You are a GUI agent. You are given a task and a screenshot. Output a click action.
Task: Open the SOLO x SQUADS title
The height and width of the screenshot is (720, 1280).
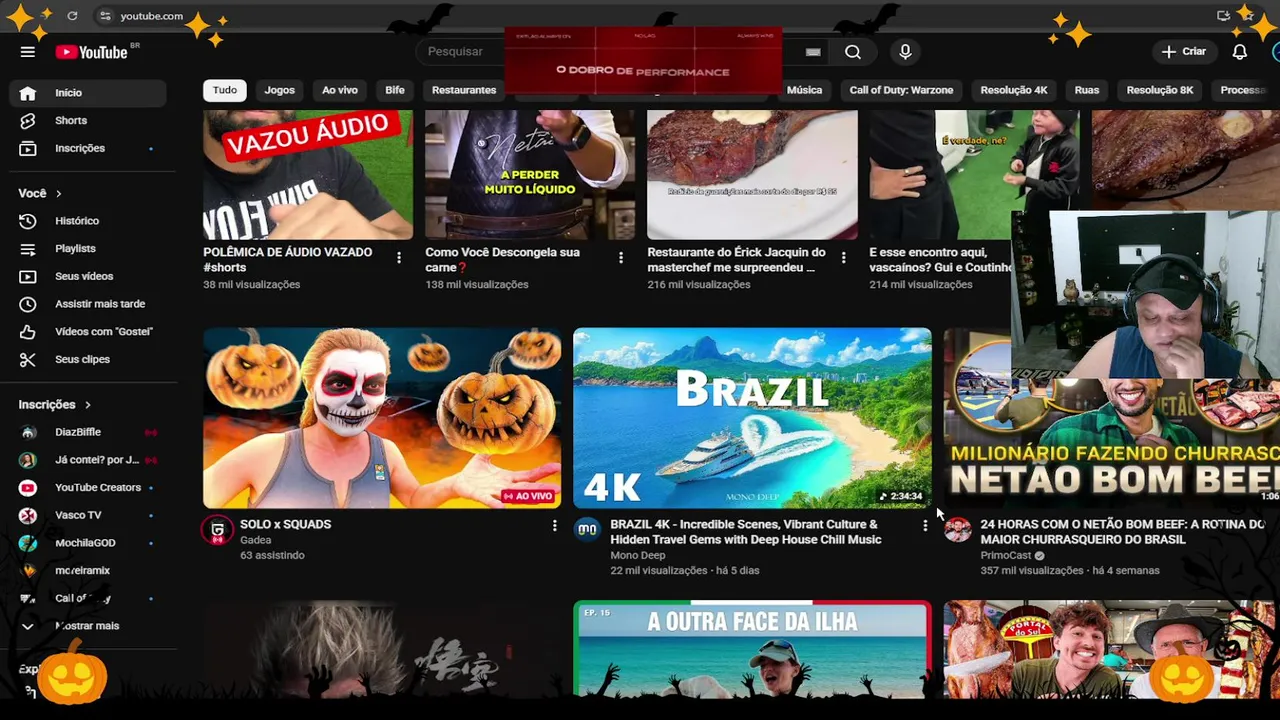(285, 524)
